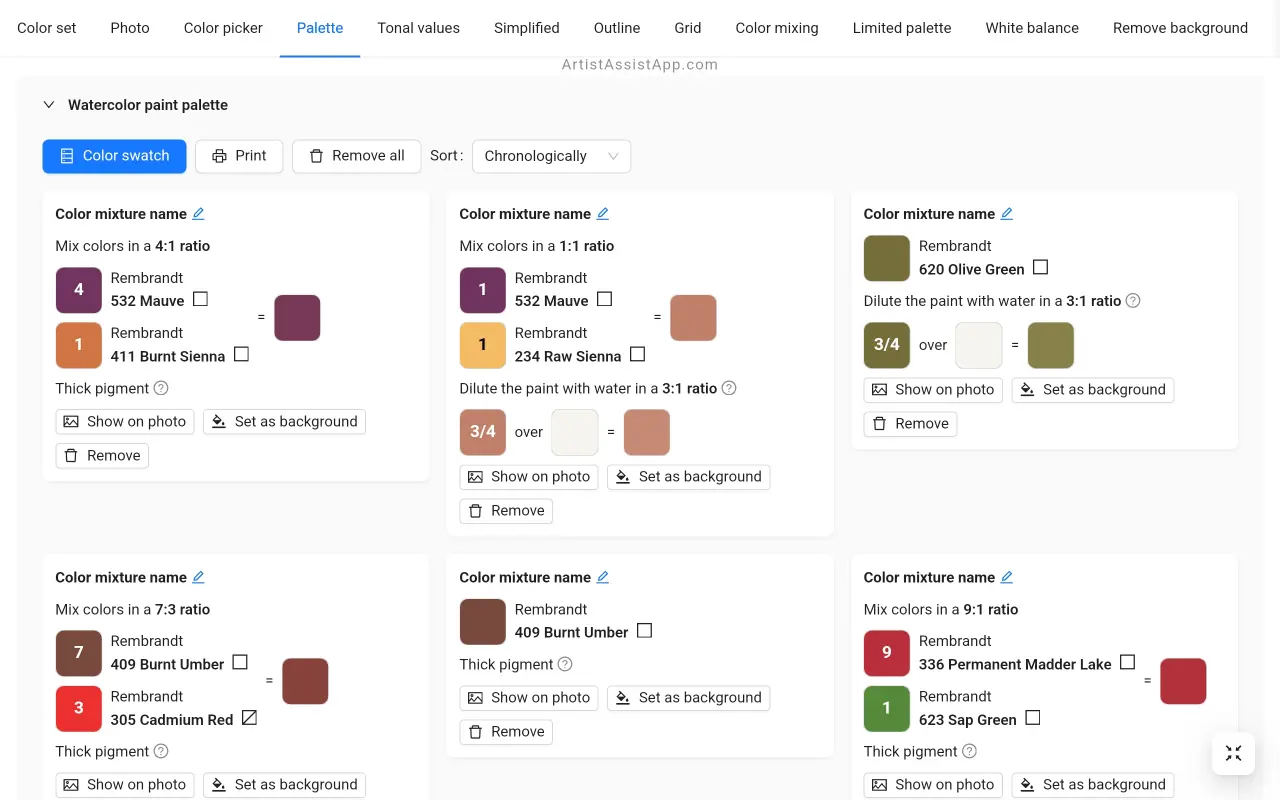
Task: Show single Burnt Umber color on photo
Action: coord(529,698)
